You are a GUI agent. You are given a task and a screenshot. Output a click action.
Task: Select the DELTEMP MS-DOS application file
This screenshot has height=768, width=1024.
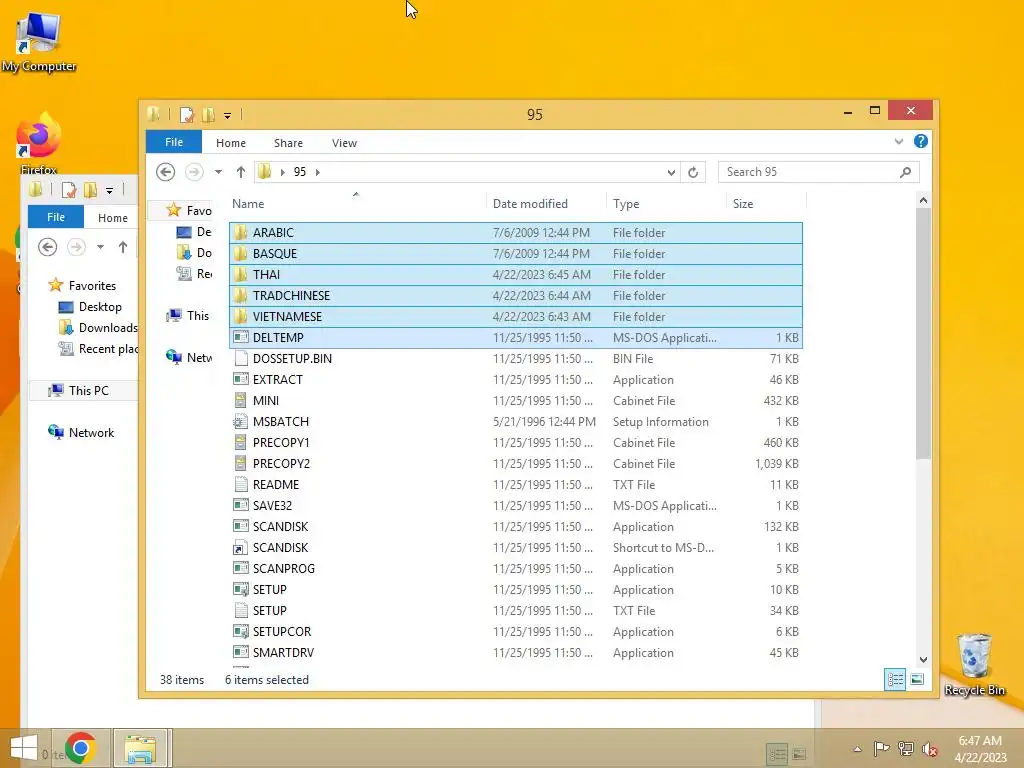click(x=516, y=338)
